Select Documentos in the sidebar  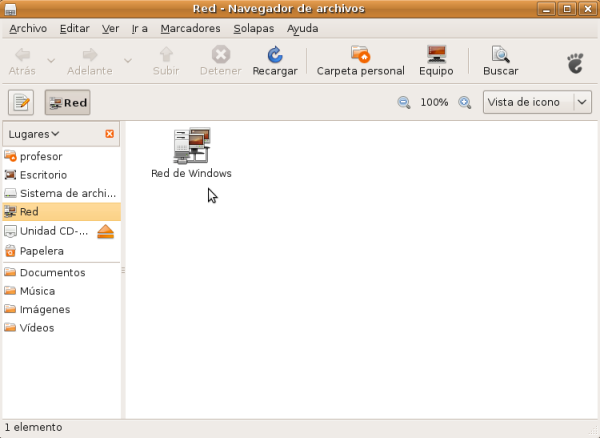click(52, 272)
